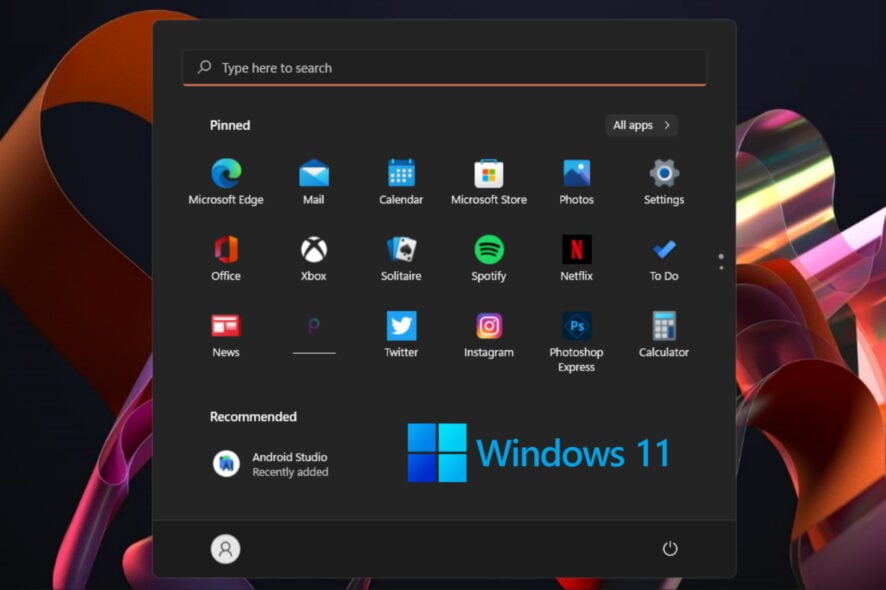The image size is (886, 590).
Task: Expand the All apps list
Action: pyautogui.click(x=641, y=125)
